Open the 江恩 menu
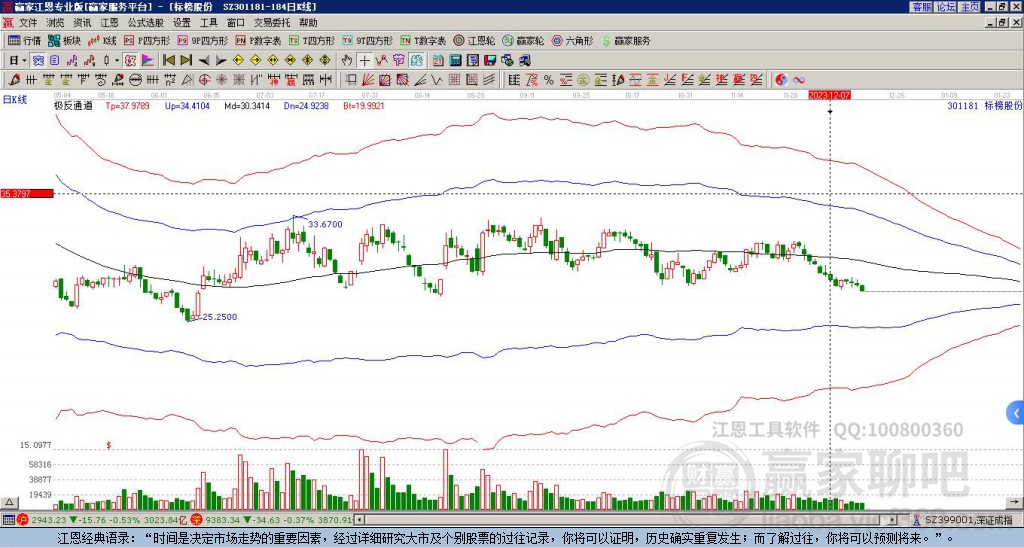Image resolution: width=1024 pixels, height=548 pixels. click(x=109, y=23)
